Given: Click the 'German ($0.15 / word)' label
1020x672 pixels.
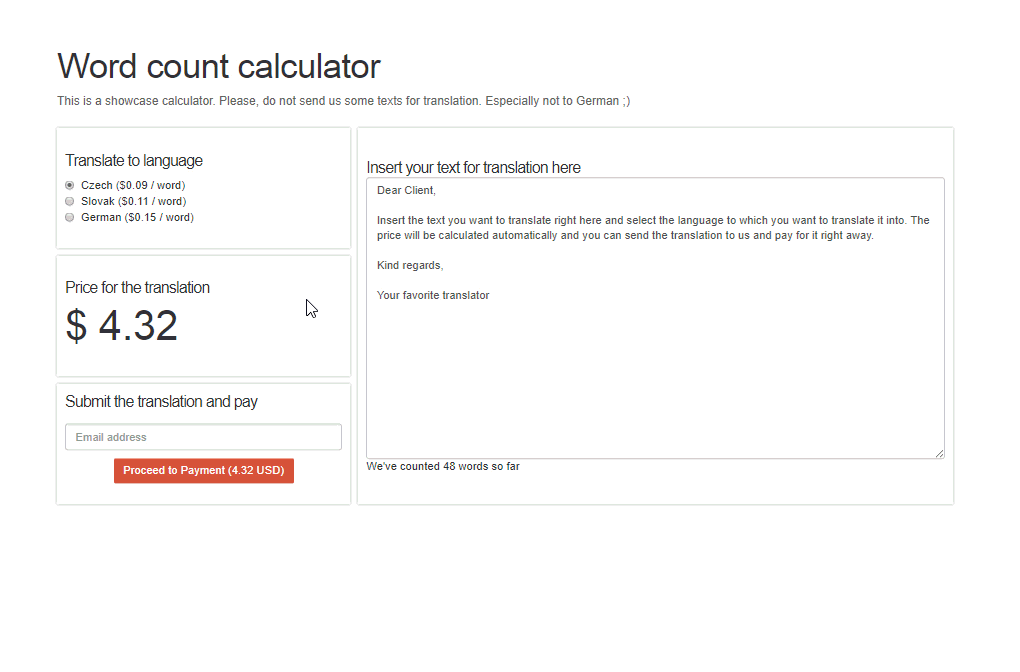Looking at the screenshot, I should click(137, 217).
